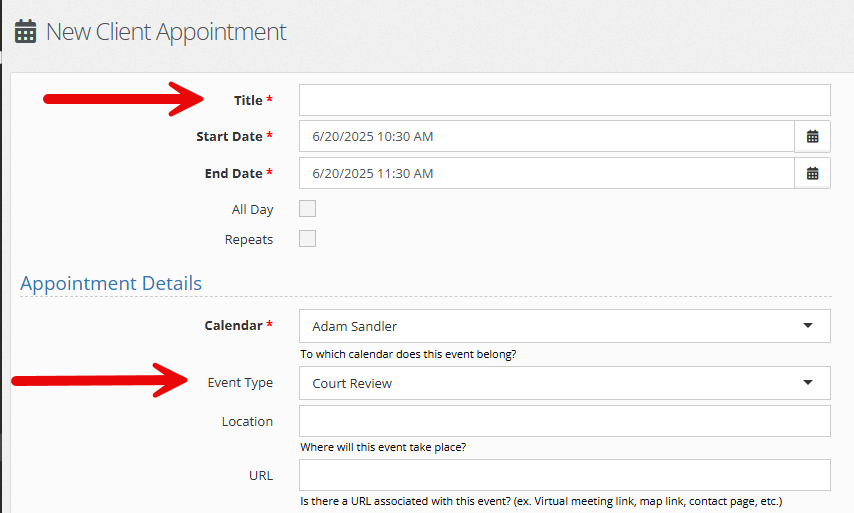This screenshot has height=513, width=854.
Task: Click the Start Date label
Action: pyautogui.click(x=229, y=137)
